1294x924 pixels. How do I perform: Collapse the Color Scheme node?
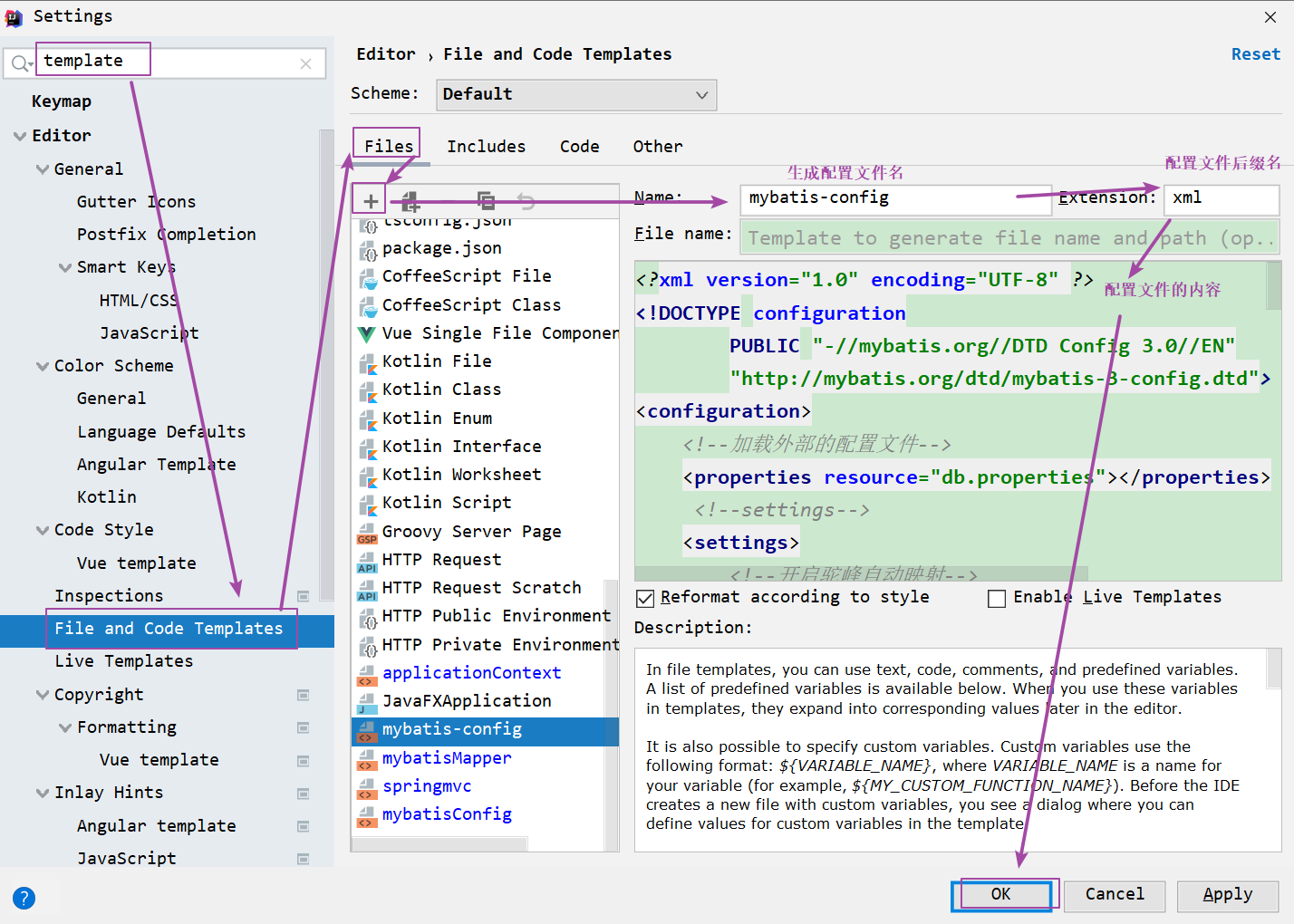pos(43,366)
